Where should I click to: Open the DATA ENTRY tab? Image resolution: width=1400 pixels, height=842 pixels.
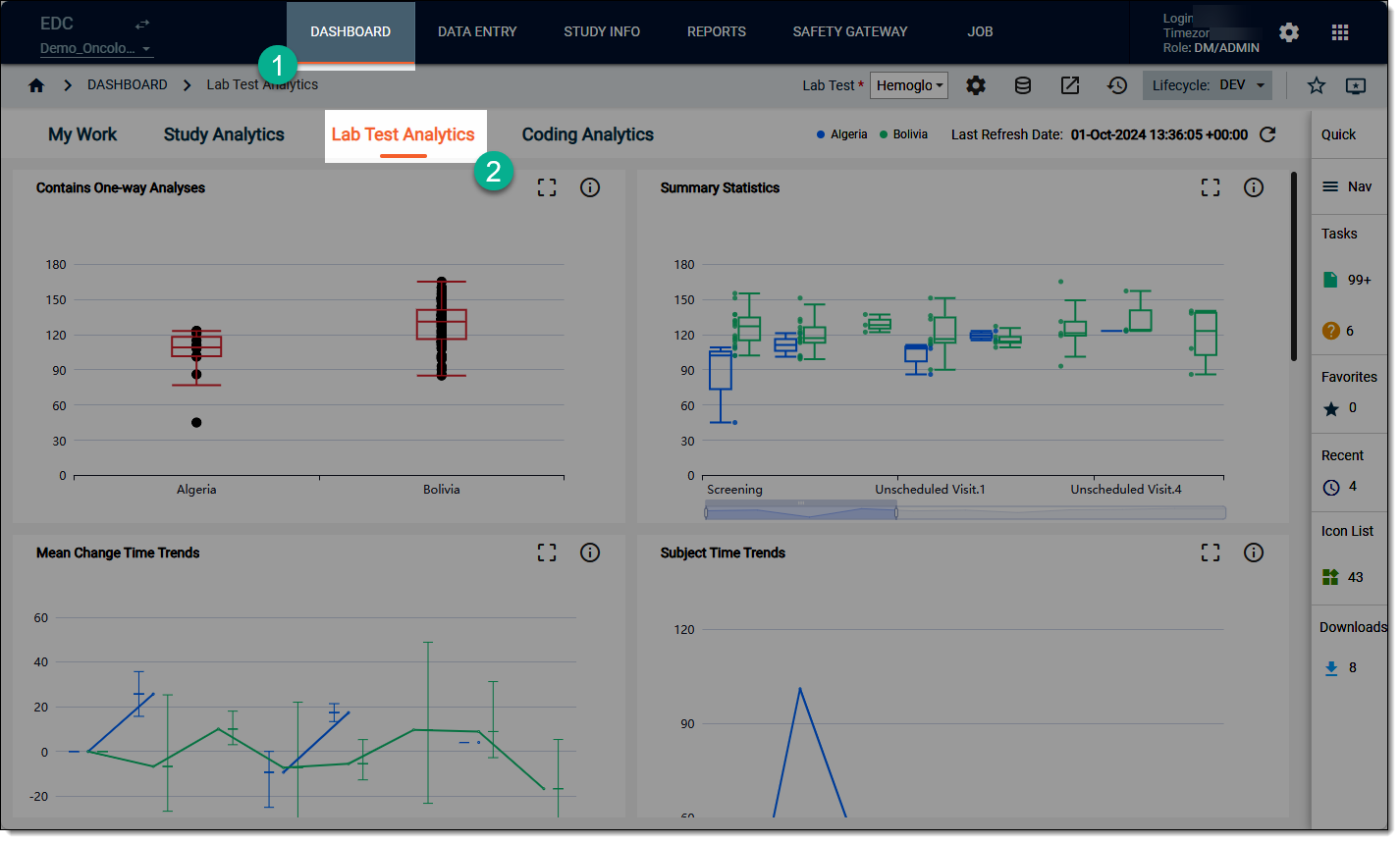[x=477, y=32]
